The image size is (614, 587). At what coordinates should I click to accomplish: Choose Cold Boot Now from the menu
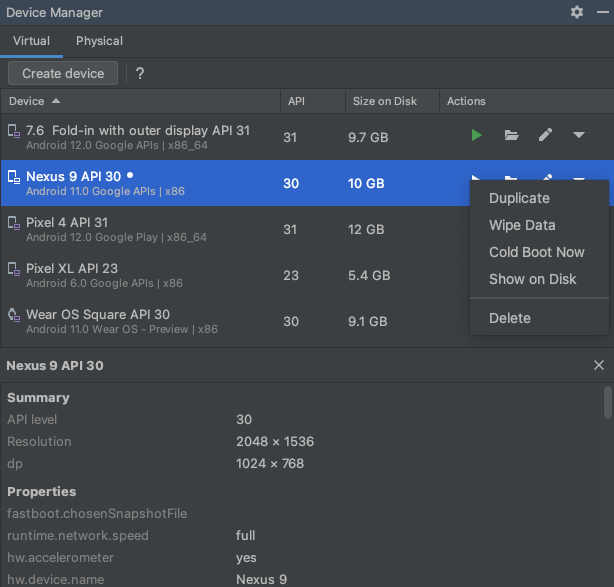[x=537, y=252]
